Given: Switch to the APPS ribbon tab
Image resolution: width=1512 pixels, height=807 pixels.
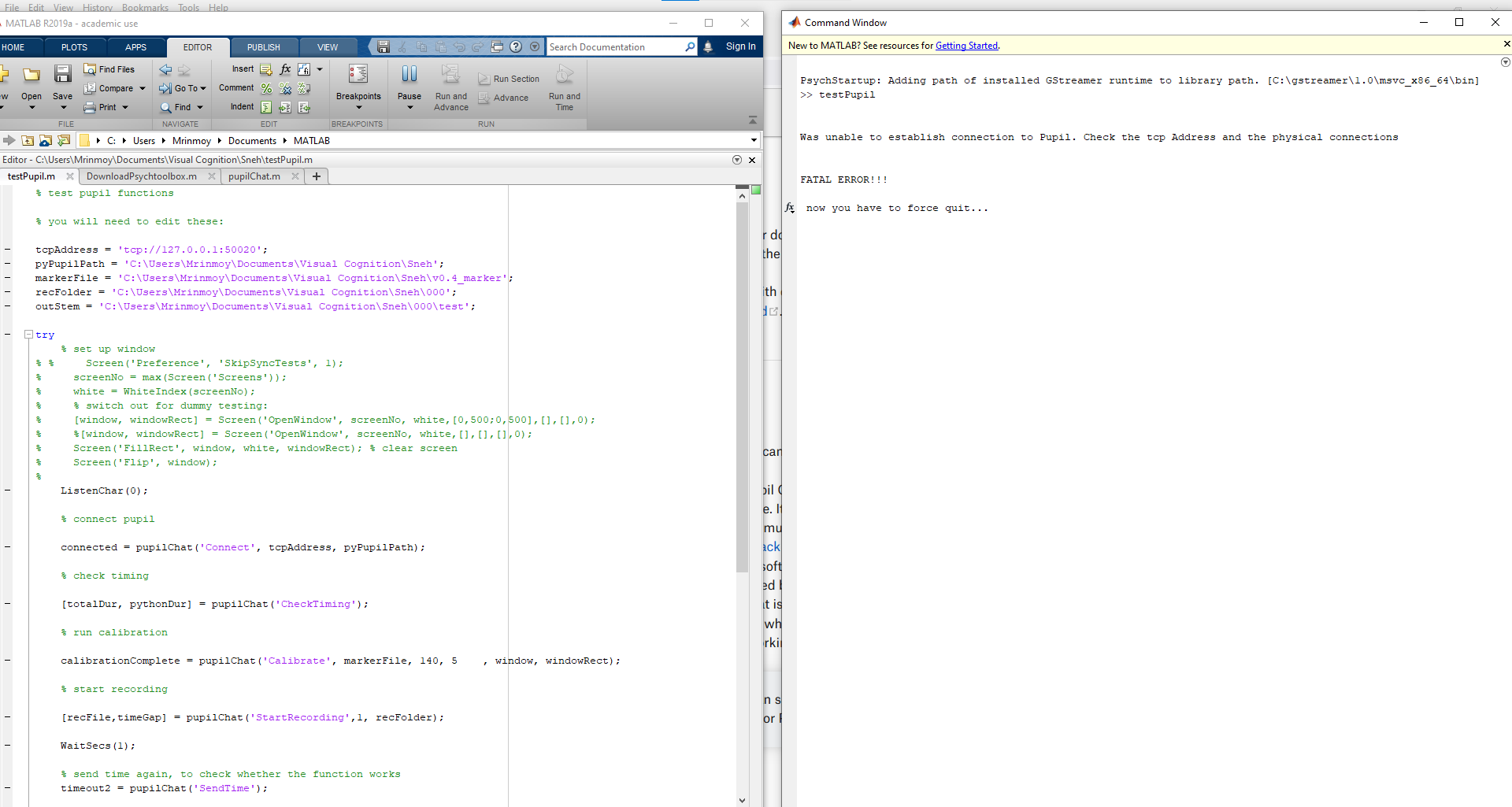Looking at the screenshot, I should click(x=135, y=47).
